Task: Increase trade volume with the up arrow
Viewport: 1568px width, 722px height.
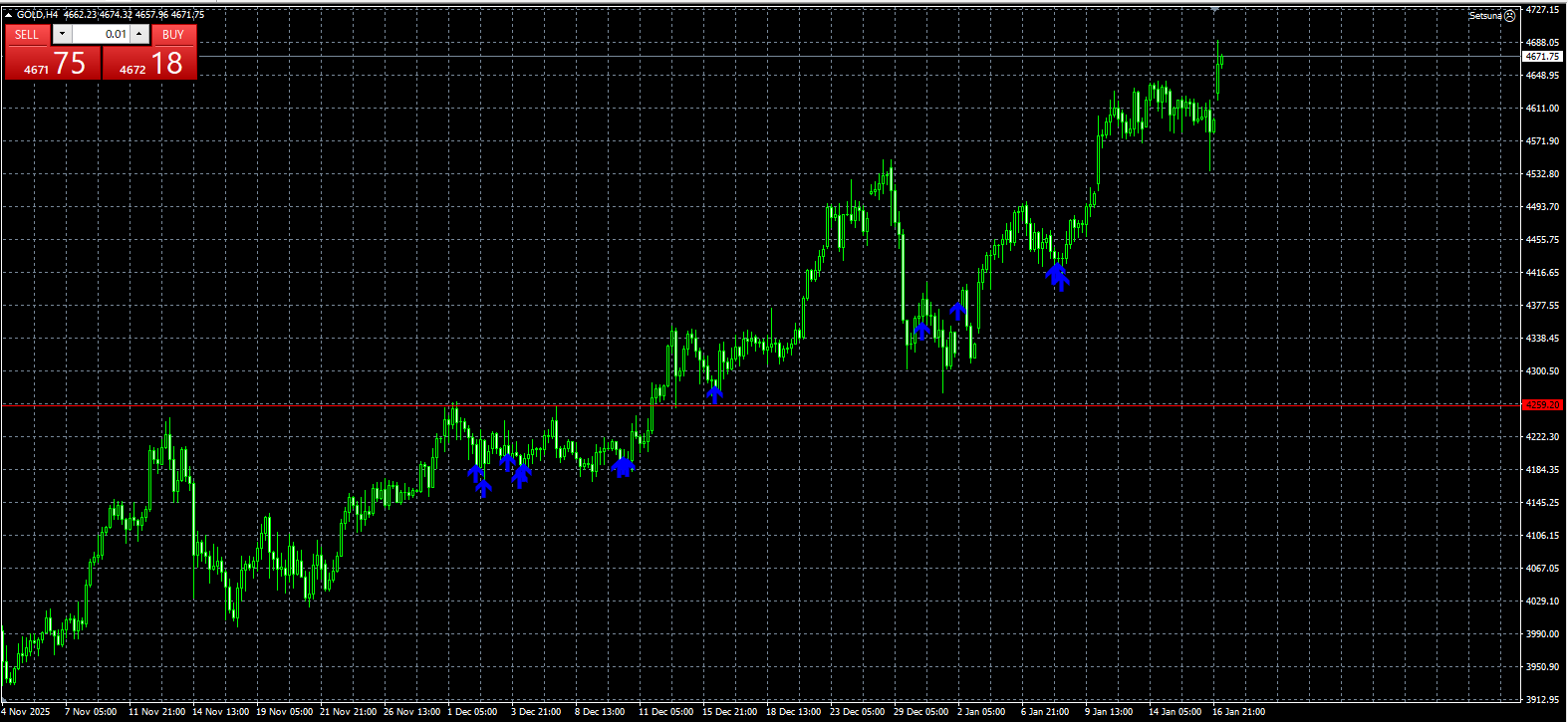Action: 139,34
